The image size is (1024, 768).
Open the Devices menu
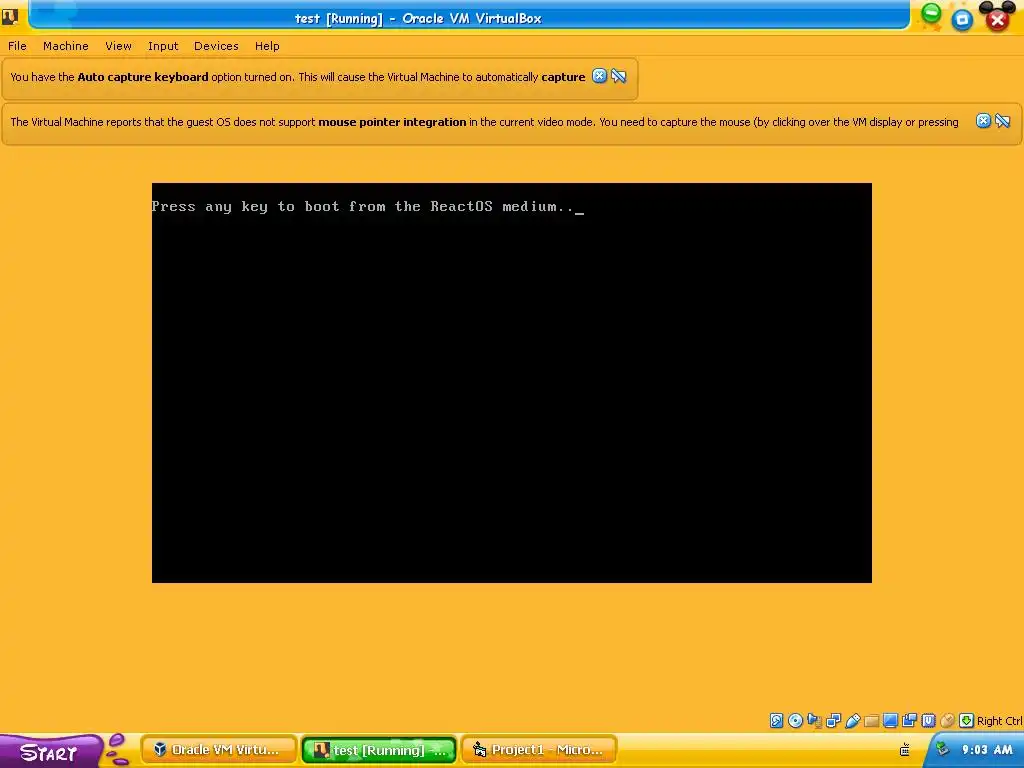(x=216, y=46)
